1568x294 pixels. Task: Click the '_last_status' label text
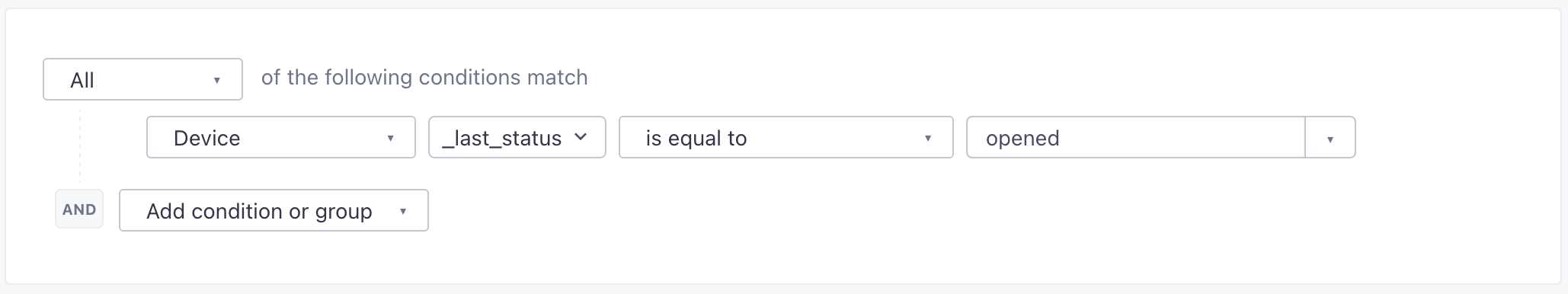coord(501,138)
